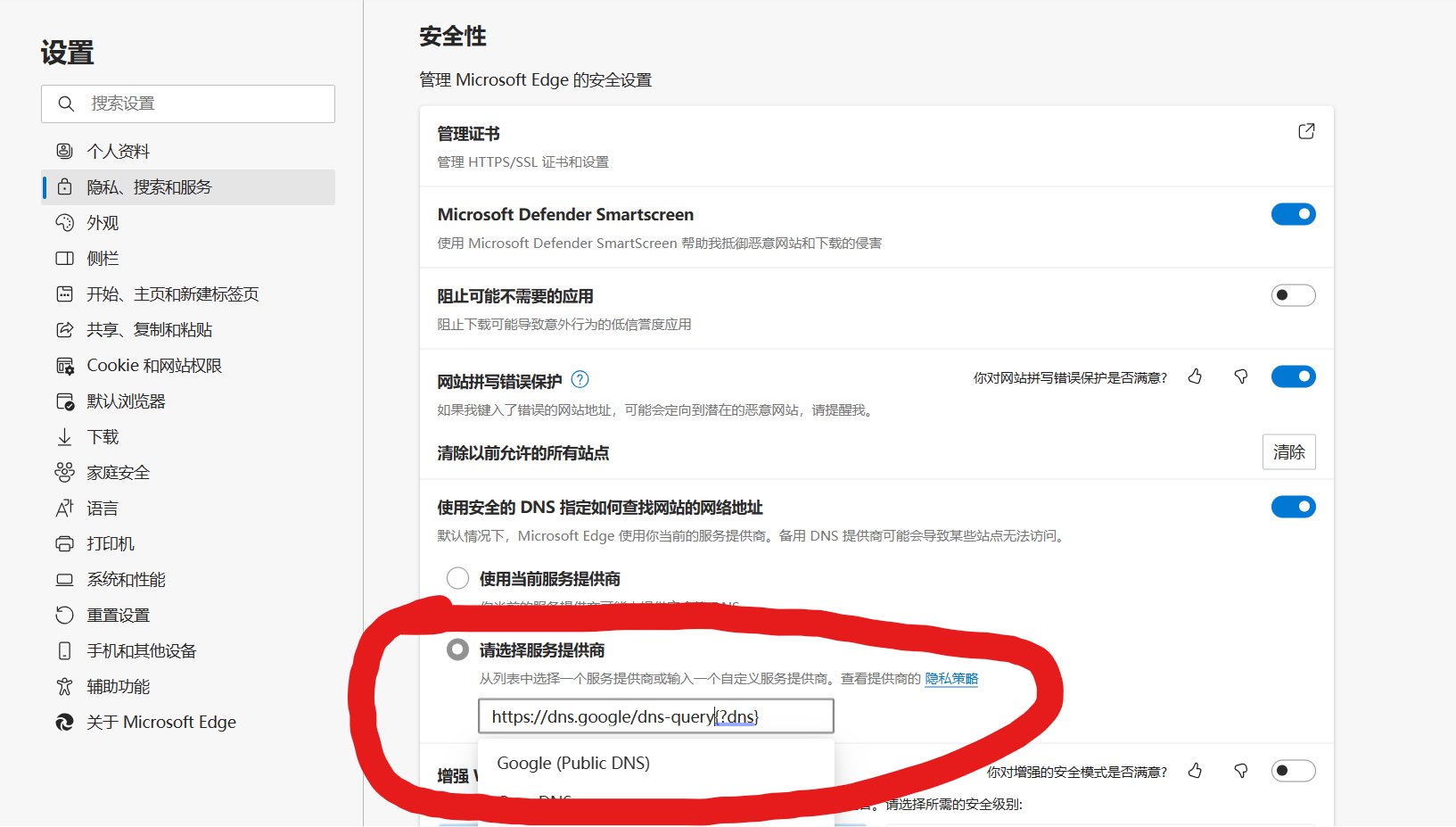The image size is (1456, 827).
Task: Open the 默认浏览器 settings section
Action: click(x=188, y=401)
